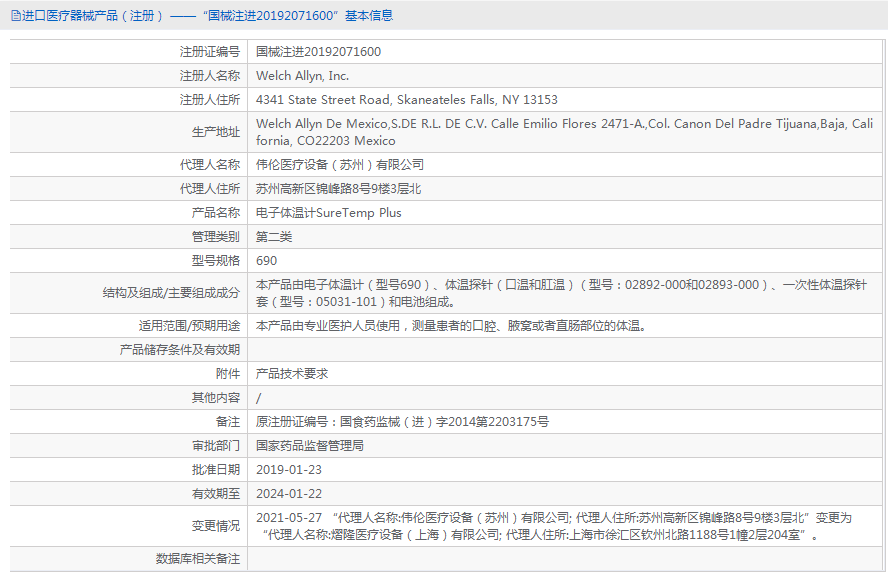Select registrant name Welch Allyn, Inc.

(302, 76)
